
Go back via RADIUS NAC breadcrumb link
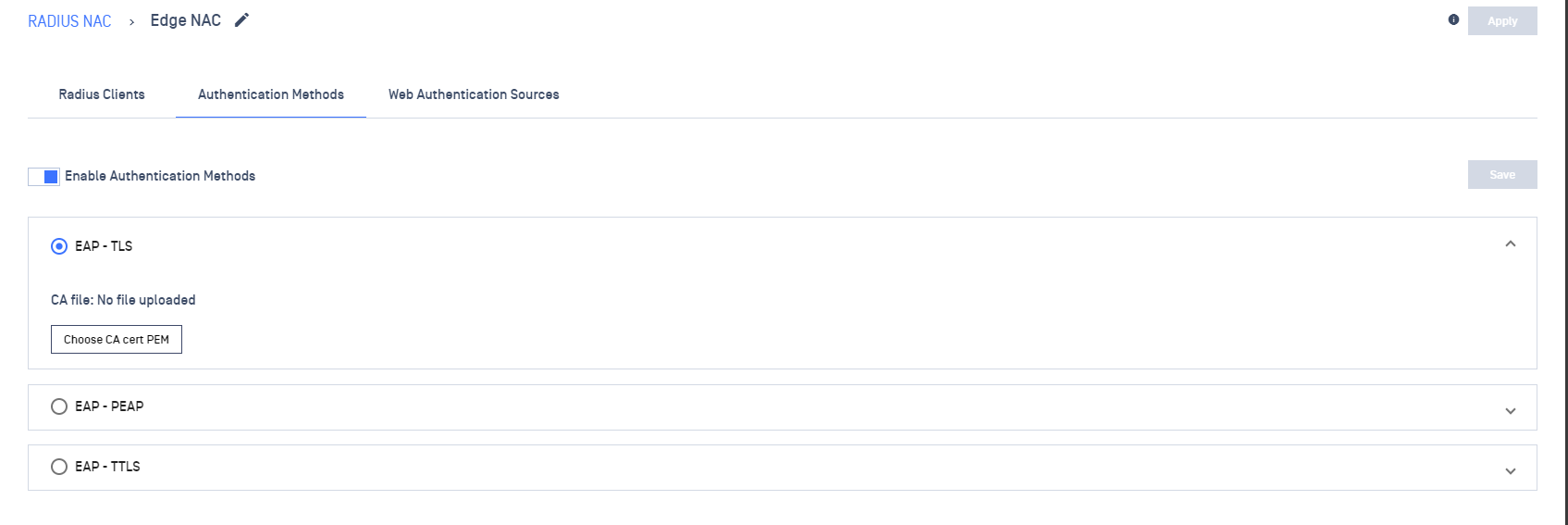[x=69, y=21]
